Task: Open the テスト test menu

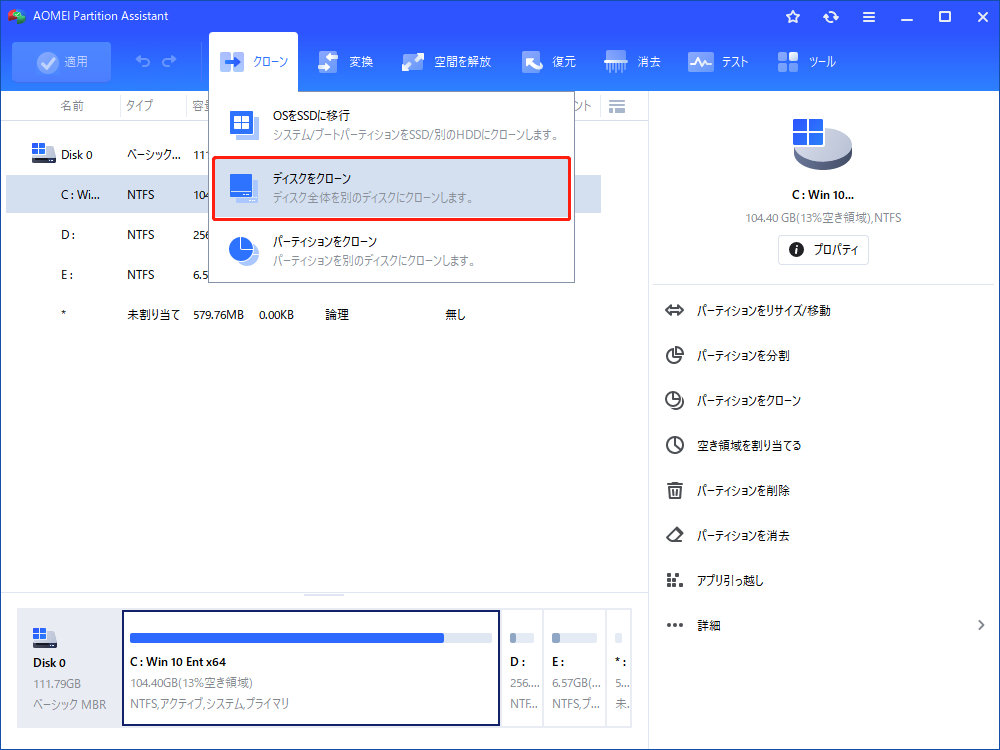Action: [717, 62]
